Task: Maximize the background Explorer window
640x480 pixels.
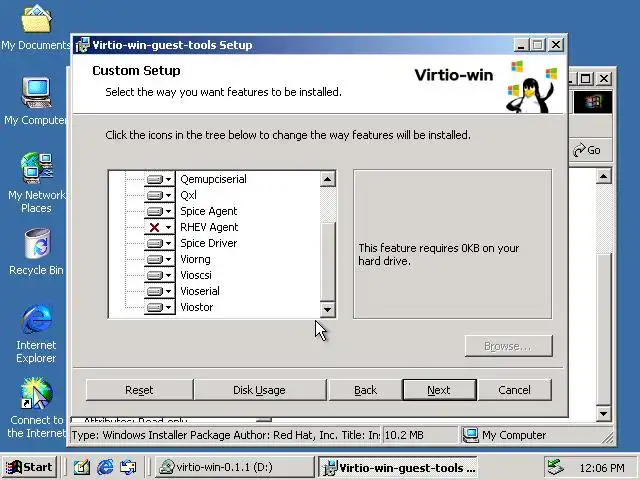Action: coord(586,78)
